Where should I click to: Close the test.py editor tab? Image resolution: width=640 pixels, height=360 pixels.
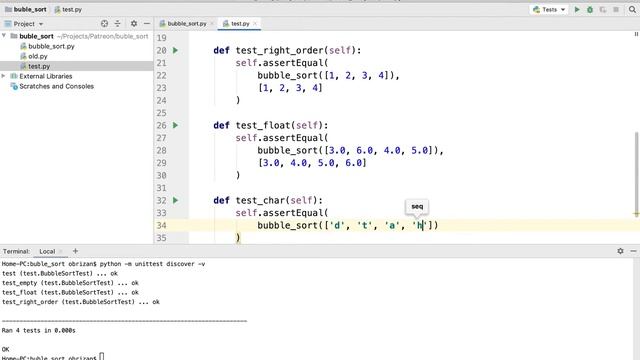coord(255,24)
